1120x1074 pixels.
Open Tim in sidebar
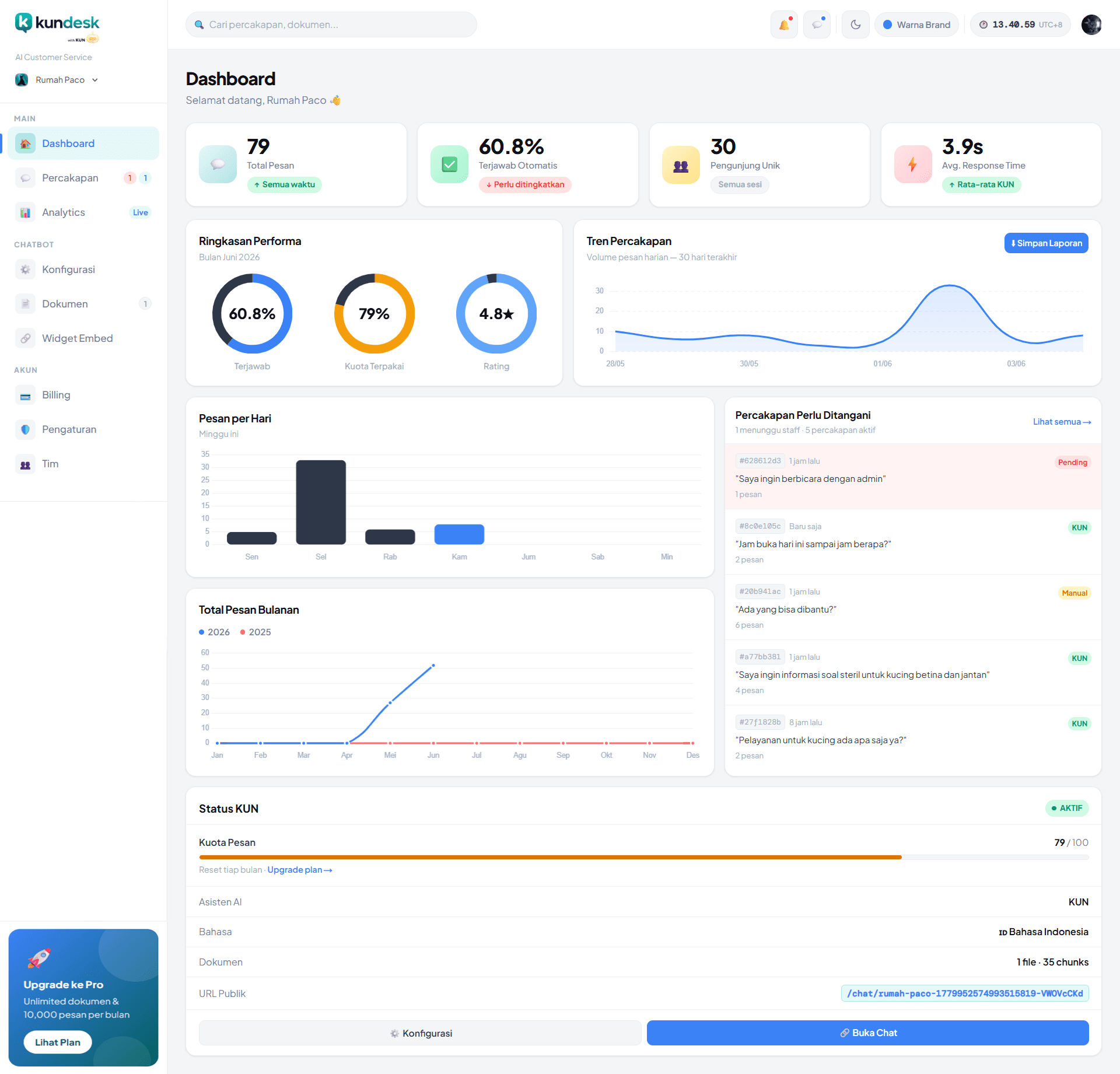pyautogui.click(x=83, y=464)
